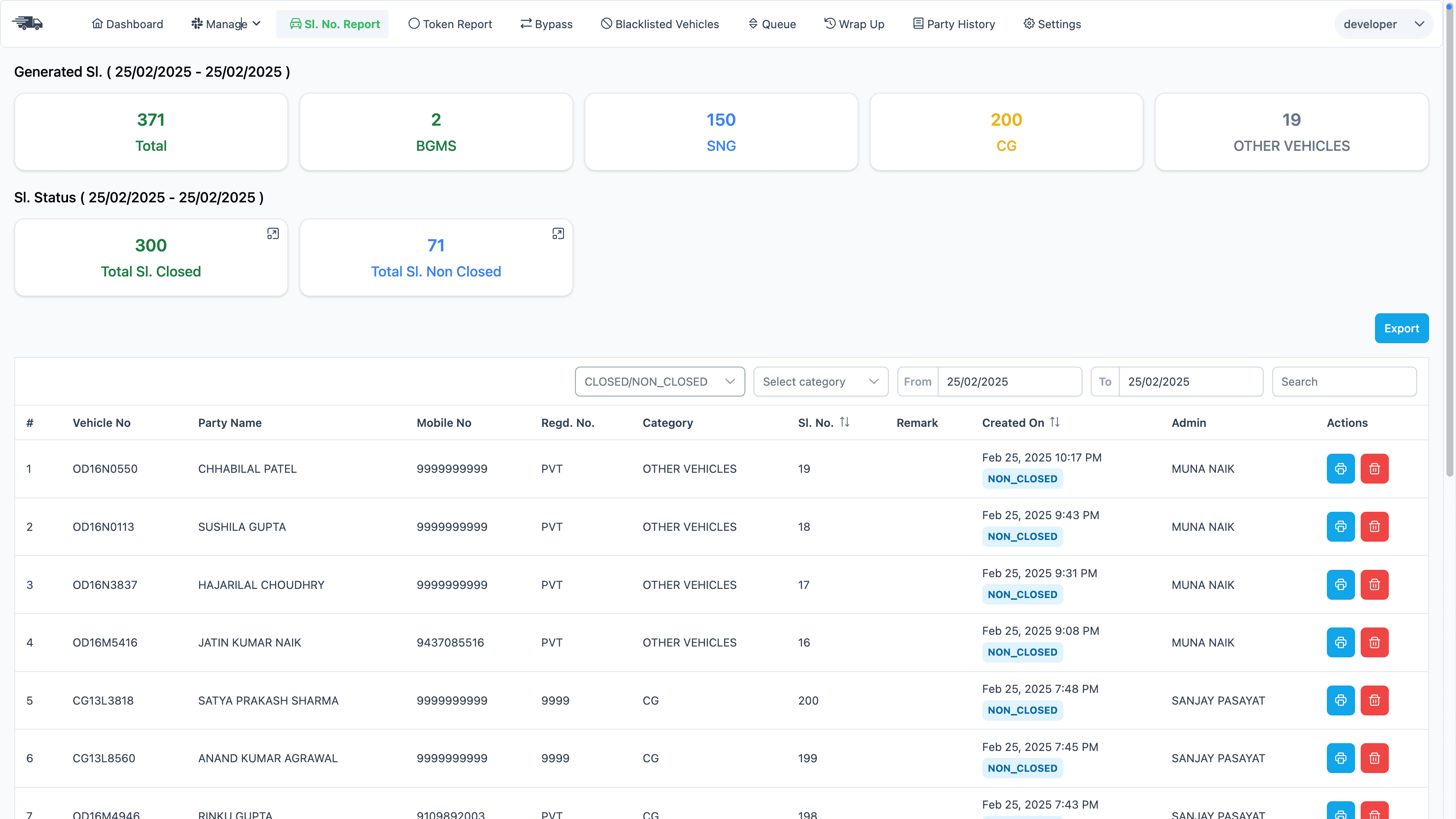
Task: Sort by Created On column
Action: (1054, 422)
